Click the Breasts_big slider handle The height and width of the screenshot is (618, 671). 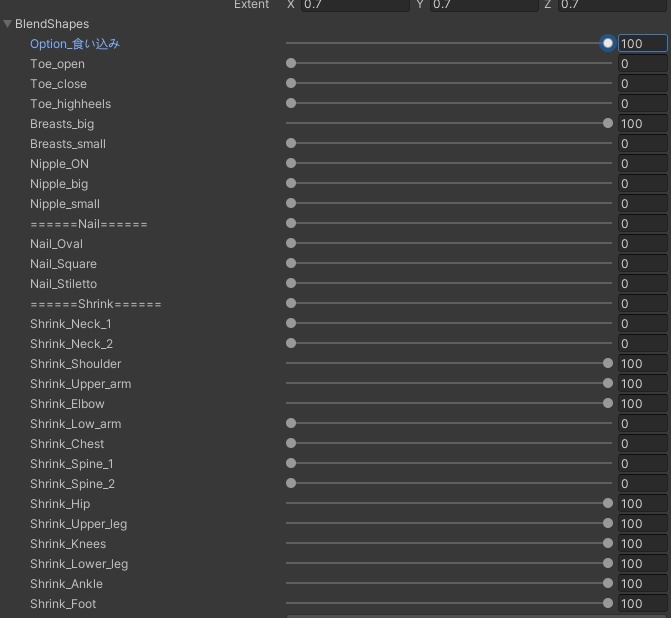(608, 124)
